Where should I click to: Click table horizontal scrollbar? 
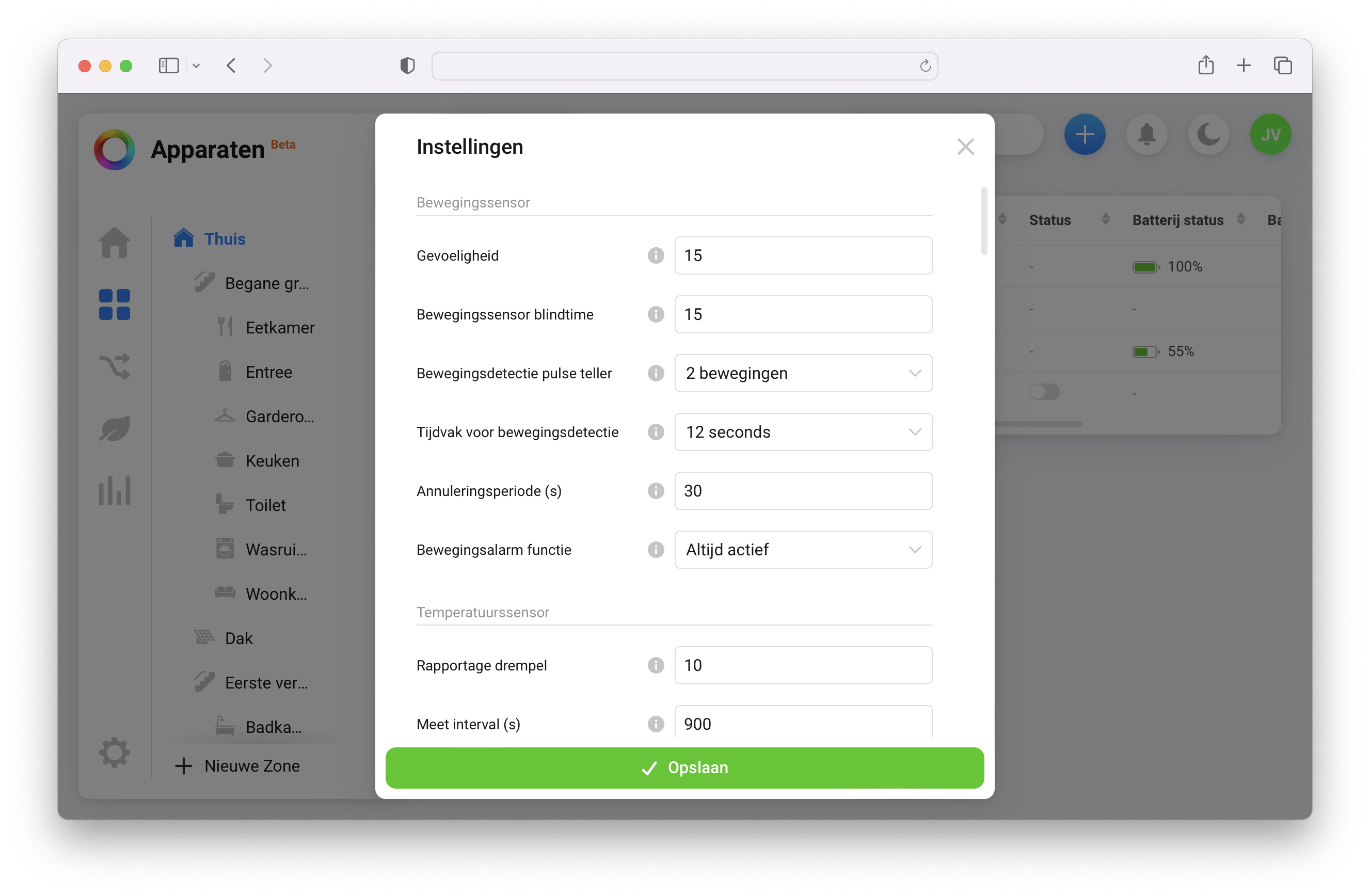click(x=1038, y=424)
